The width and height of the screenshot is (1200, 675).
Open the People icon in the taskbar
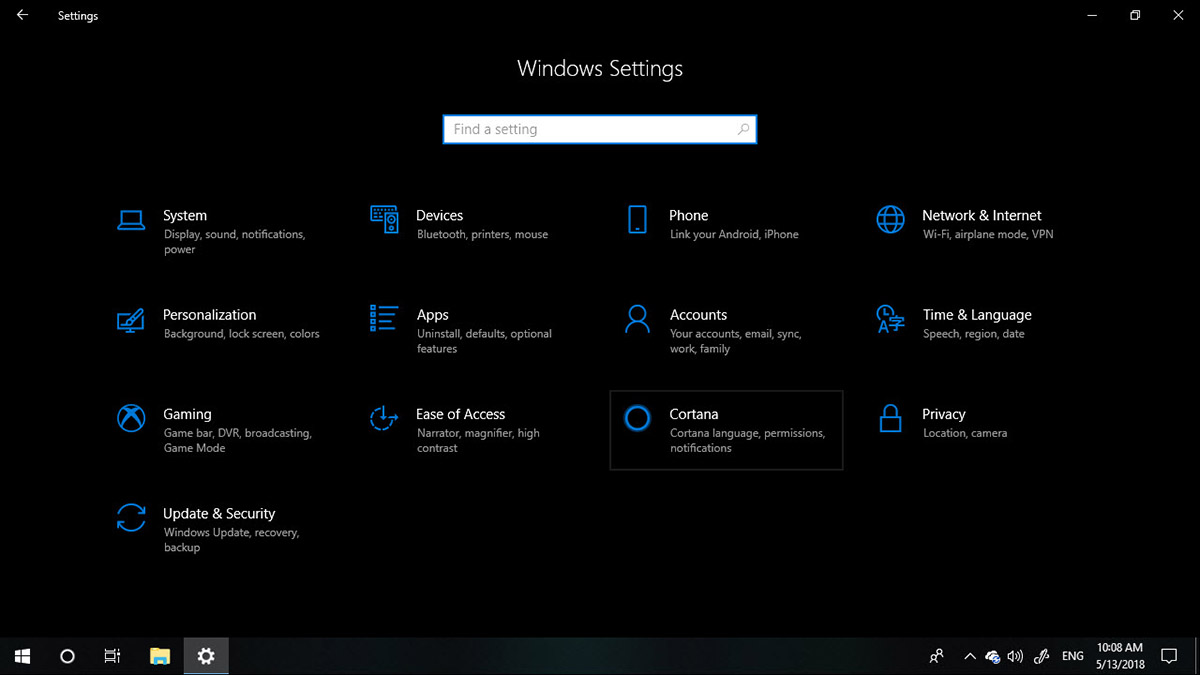tap(936, 656)
